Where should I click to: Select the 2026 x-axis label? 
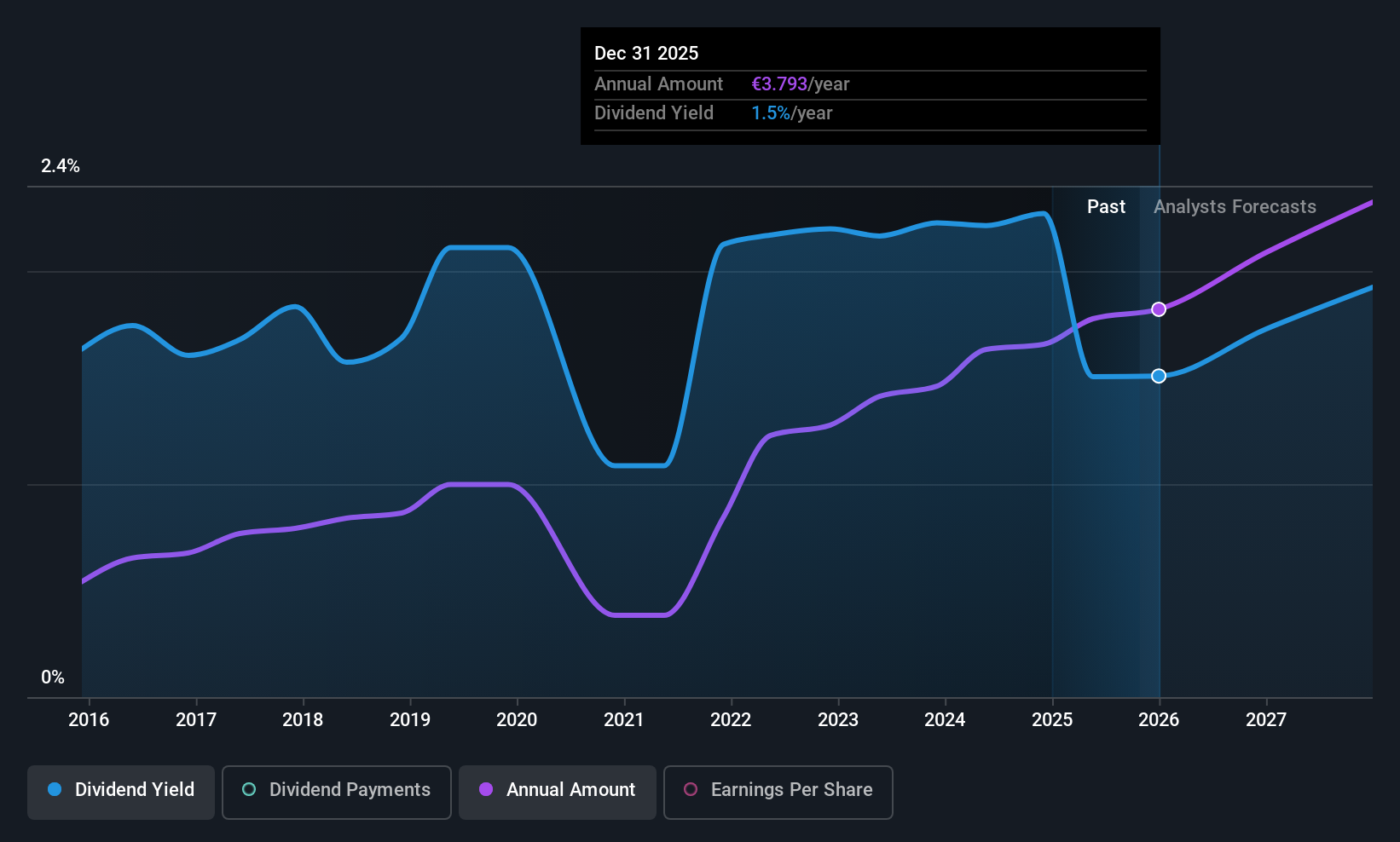pos(1159,719)
